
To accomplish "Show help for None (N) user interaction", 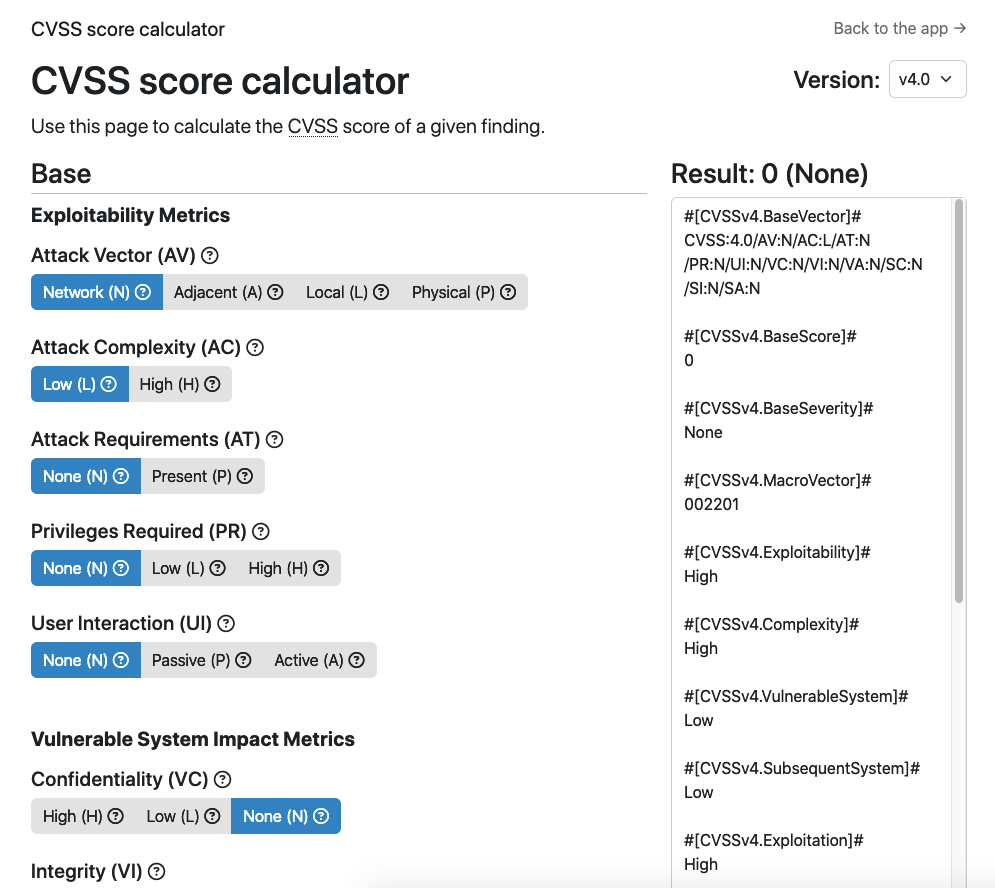I will tap(121, 660).
